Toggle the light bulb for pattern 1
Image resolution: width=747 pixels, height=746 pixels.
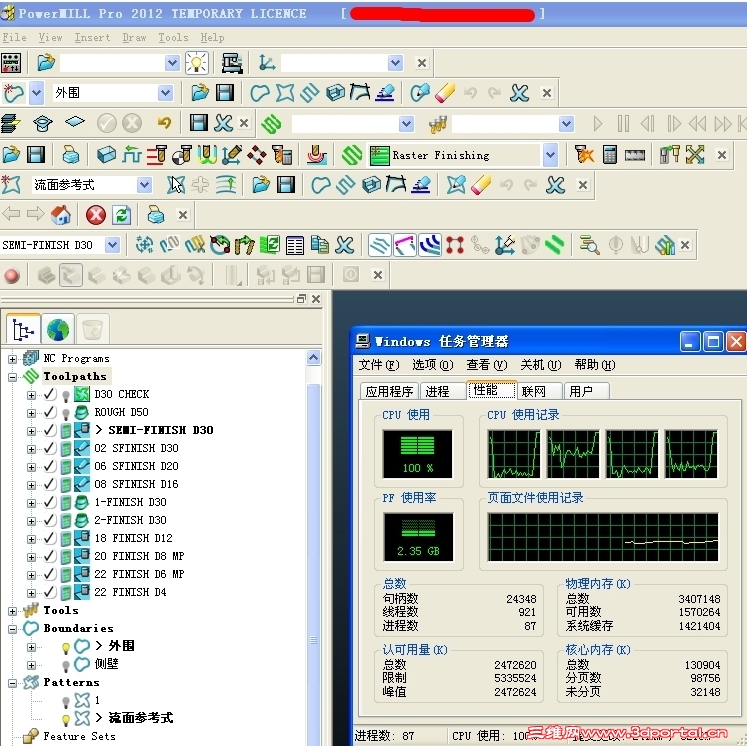66,701
